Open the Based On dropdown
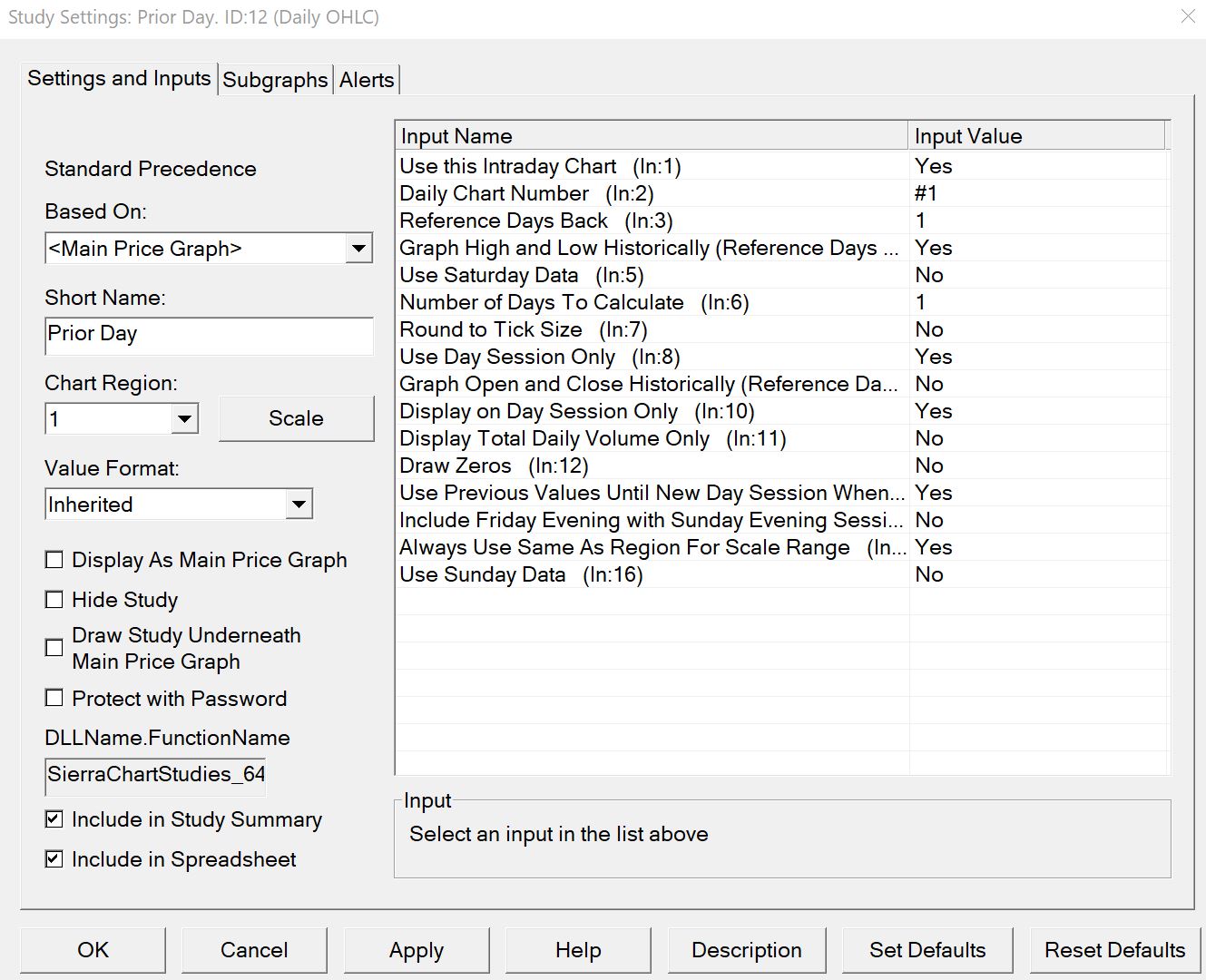 359,249
